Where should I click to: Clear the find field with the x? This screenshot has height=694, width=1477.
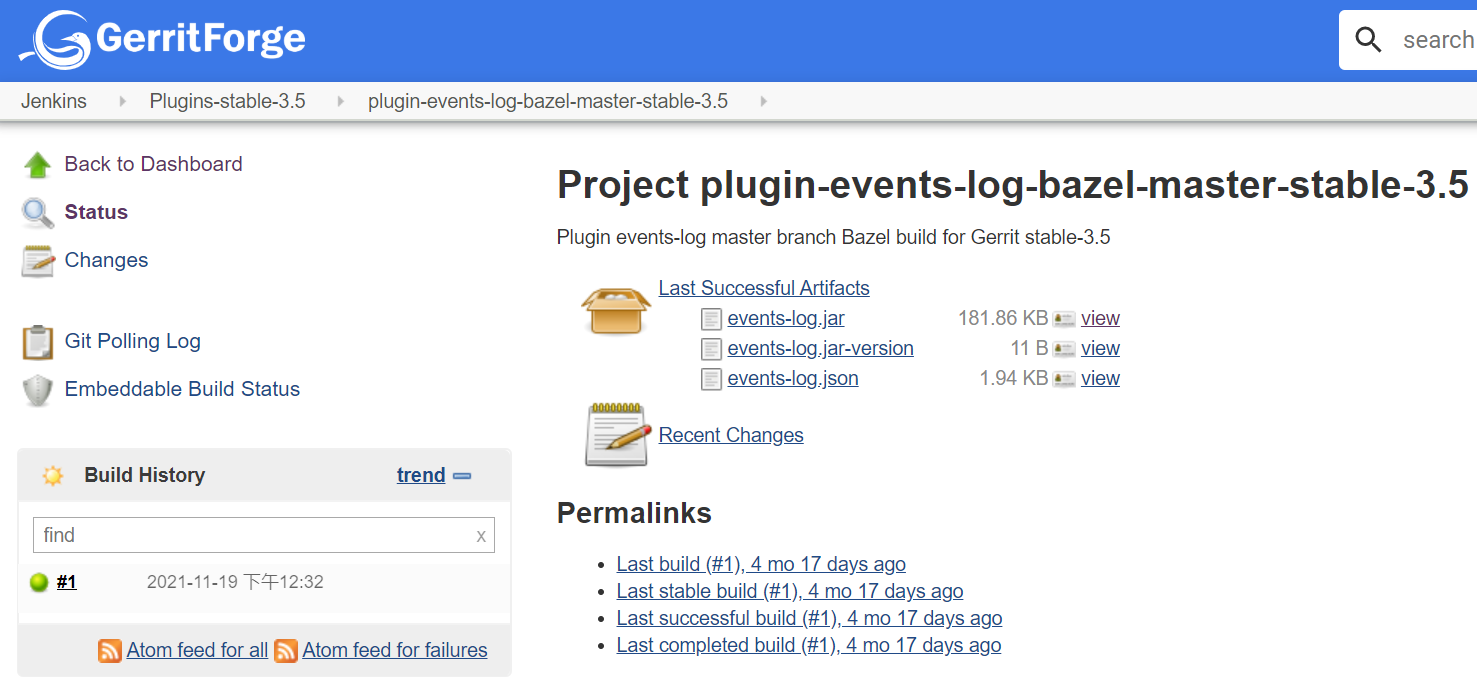481,536
